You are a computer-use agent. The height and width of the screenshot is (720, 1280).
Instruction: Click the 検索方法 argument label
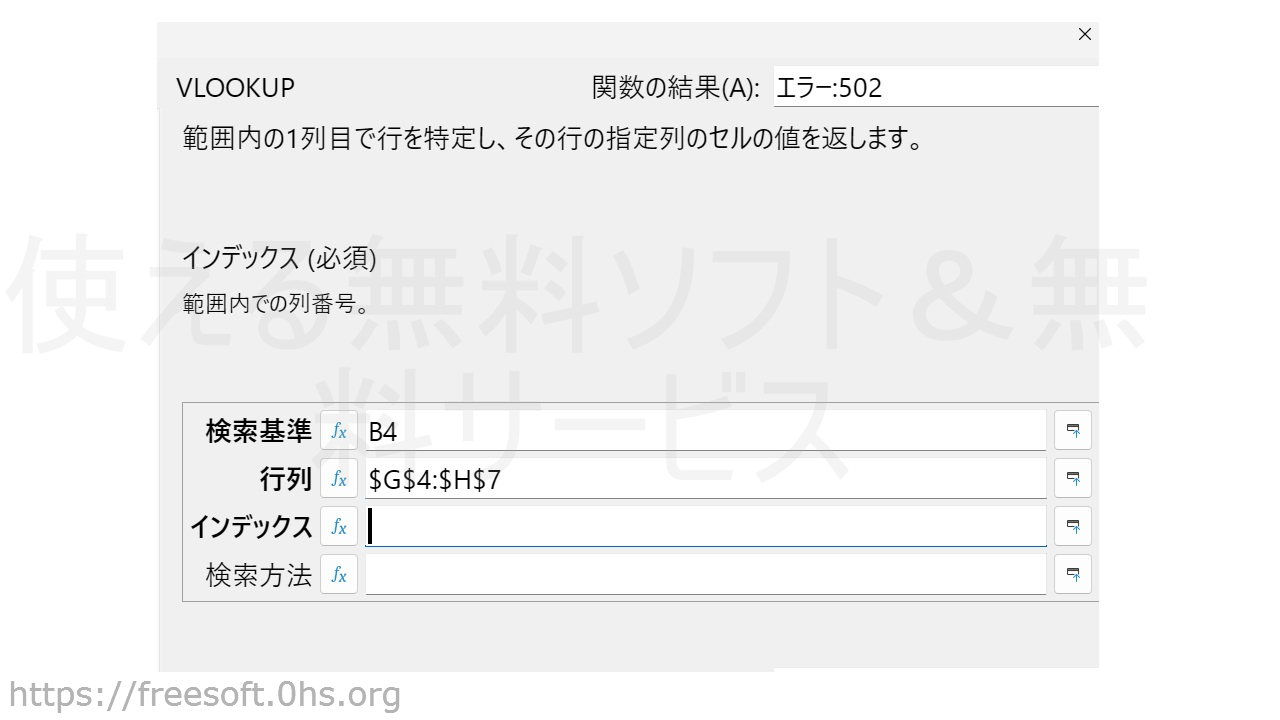coord(258,575)
